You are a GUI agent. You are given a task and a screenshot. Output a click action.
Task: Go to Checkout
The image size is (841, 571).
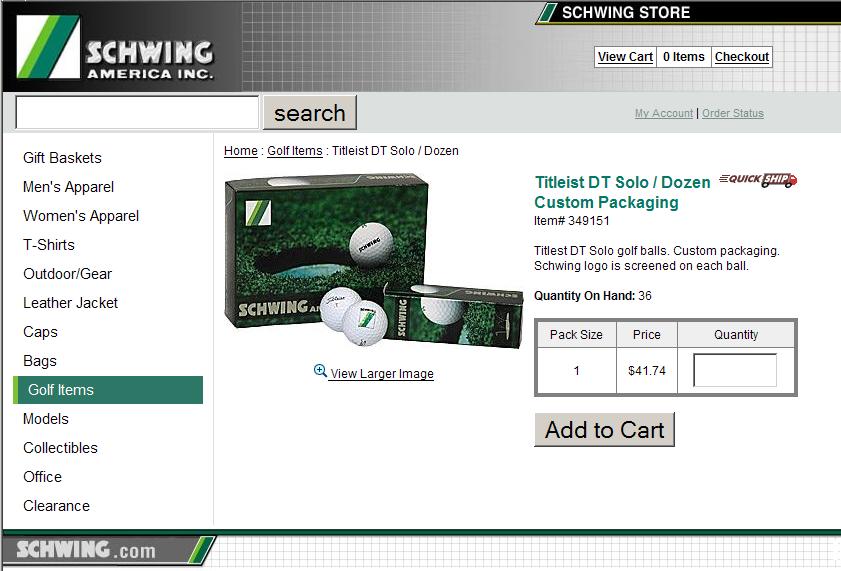[742, 57]
